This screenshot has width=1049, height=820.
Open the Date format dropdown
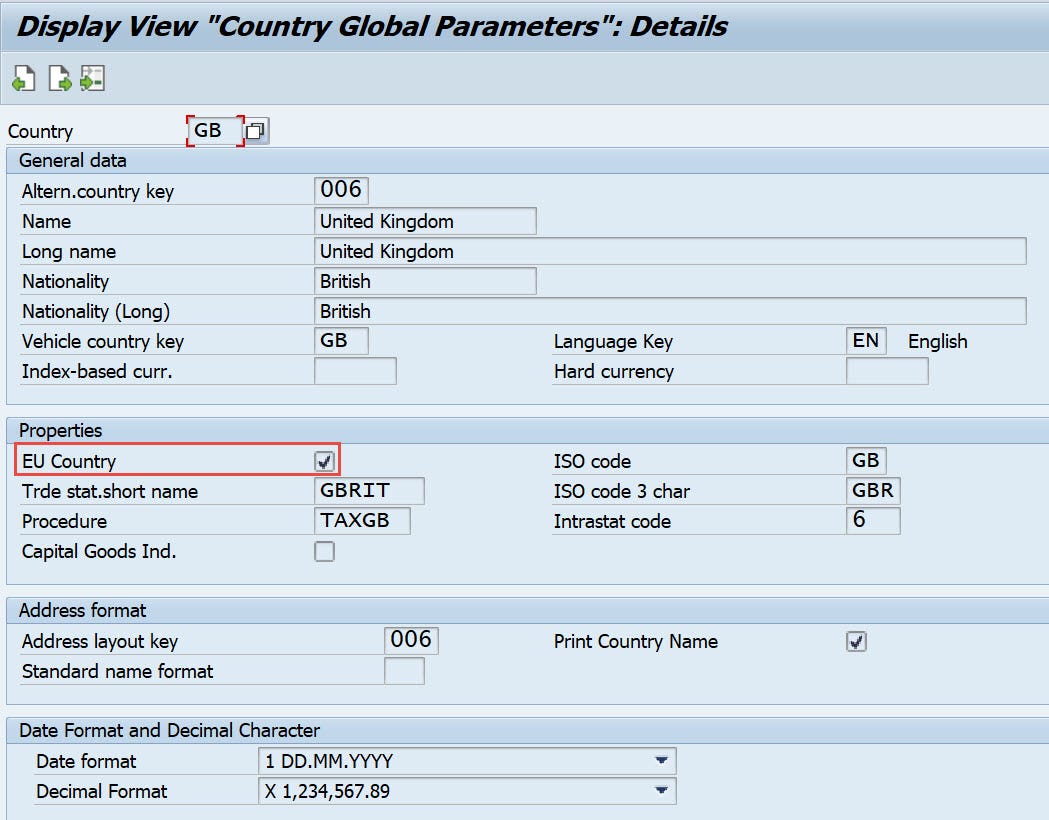[661, 760]
